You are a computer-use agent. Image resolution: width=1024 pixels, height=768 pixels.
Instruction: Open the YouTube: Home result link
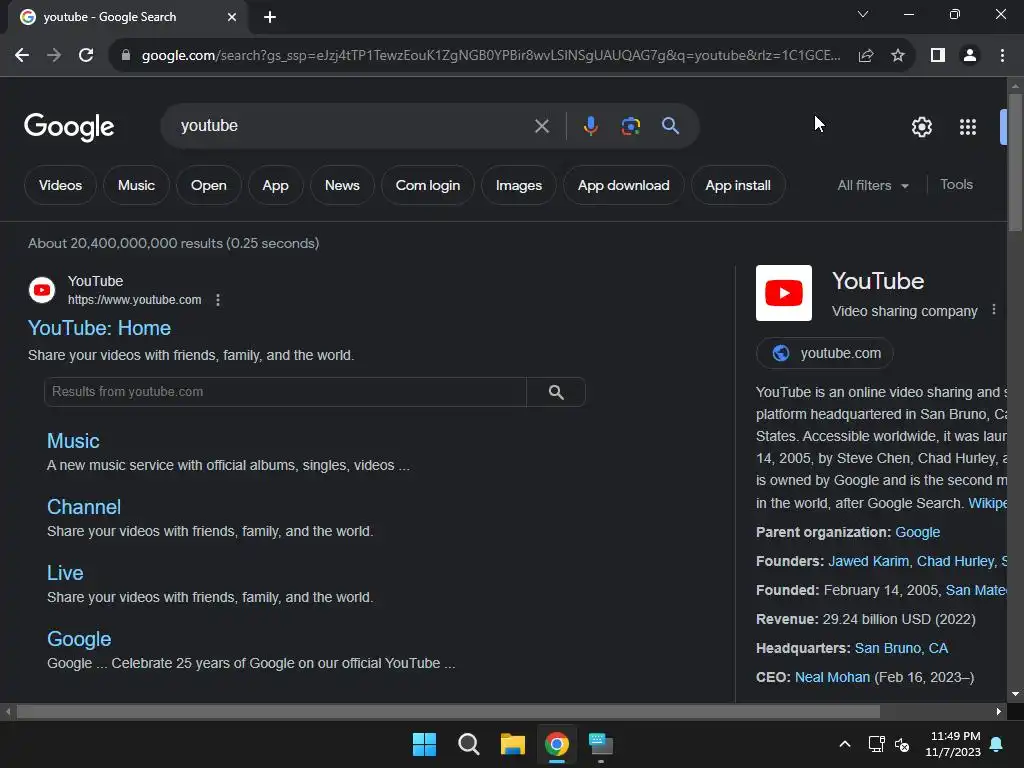[99, 328]
